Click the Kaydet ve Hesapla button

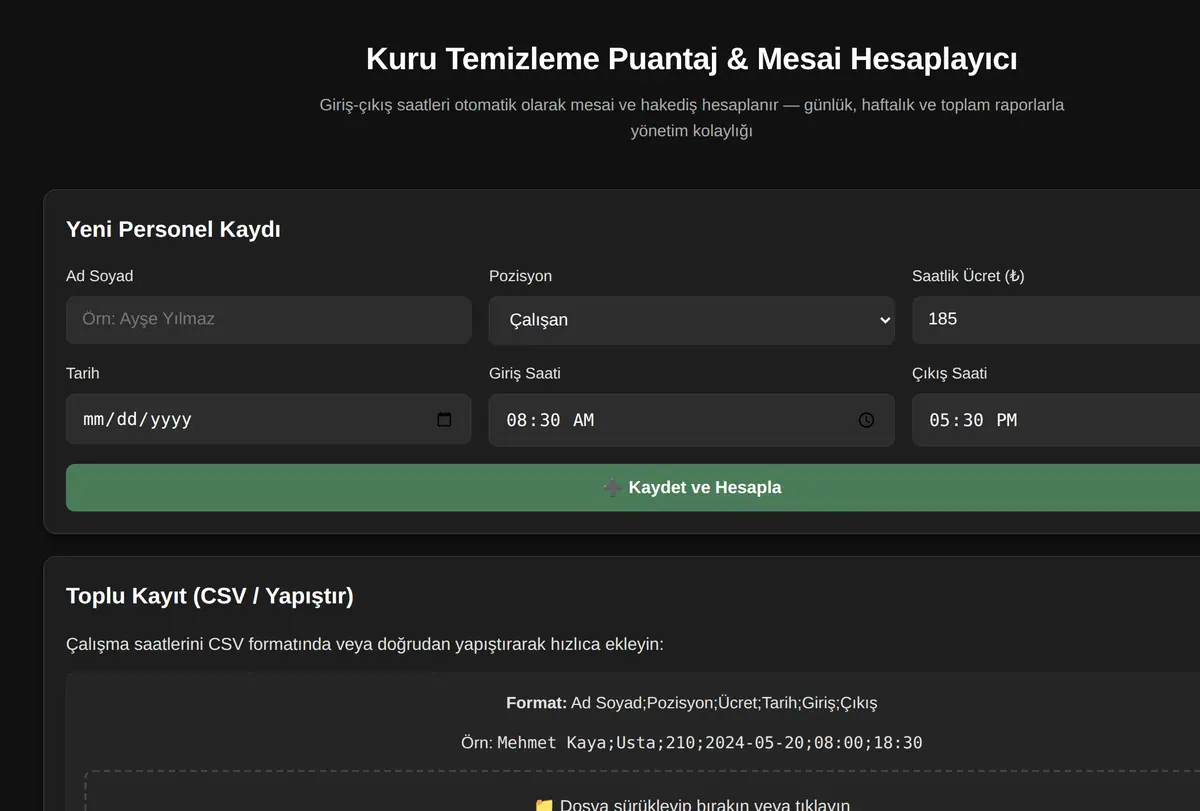[x=633, y=488]
